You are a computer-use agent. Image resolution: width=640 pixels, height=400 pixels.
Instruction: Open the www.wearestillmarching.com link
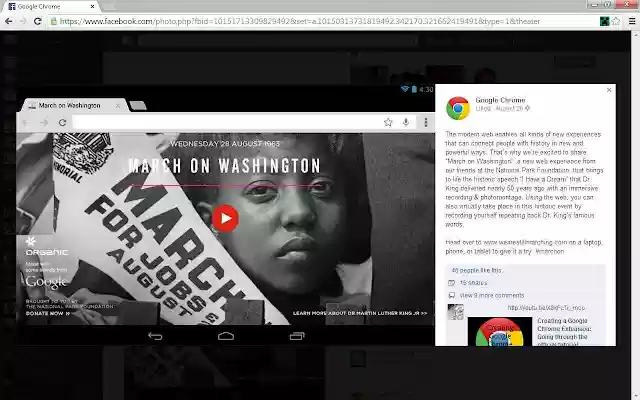pos(524,242)
